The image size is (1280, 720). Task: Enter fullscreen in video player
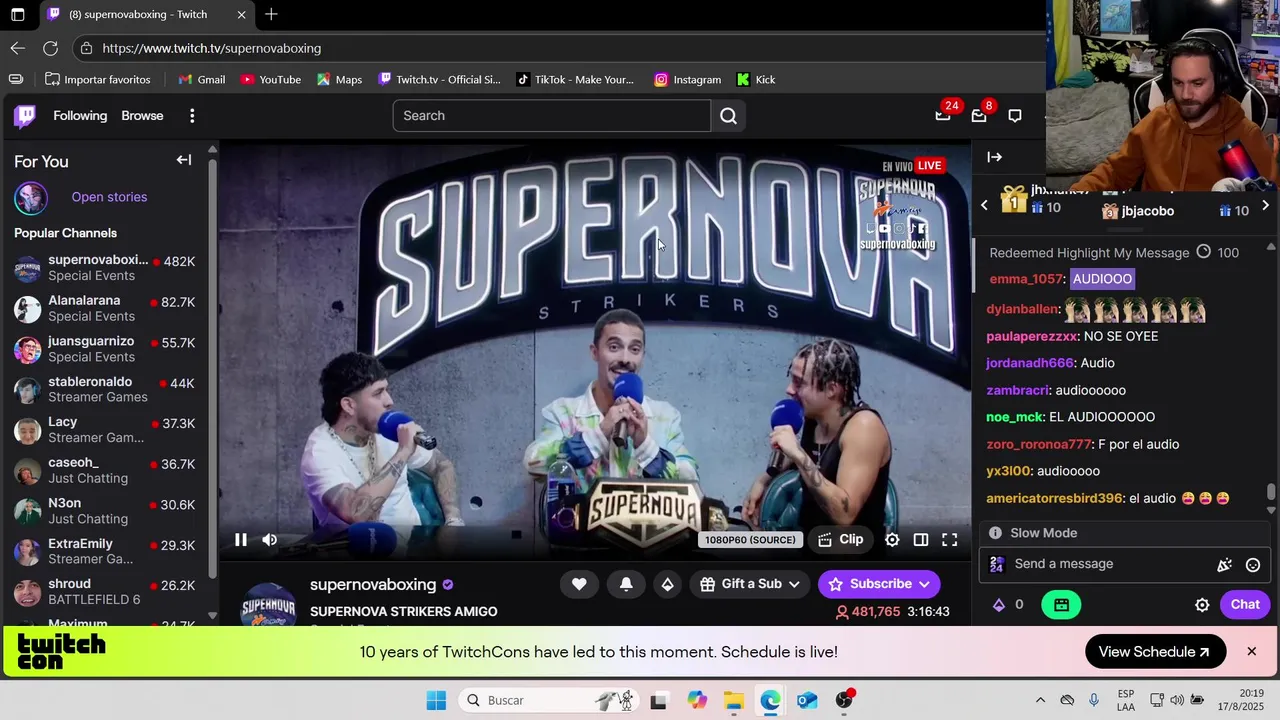950,540
